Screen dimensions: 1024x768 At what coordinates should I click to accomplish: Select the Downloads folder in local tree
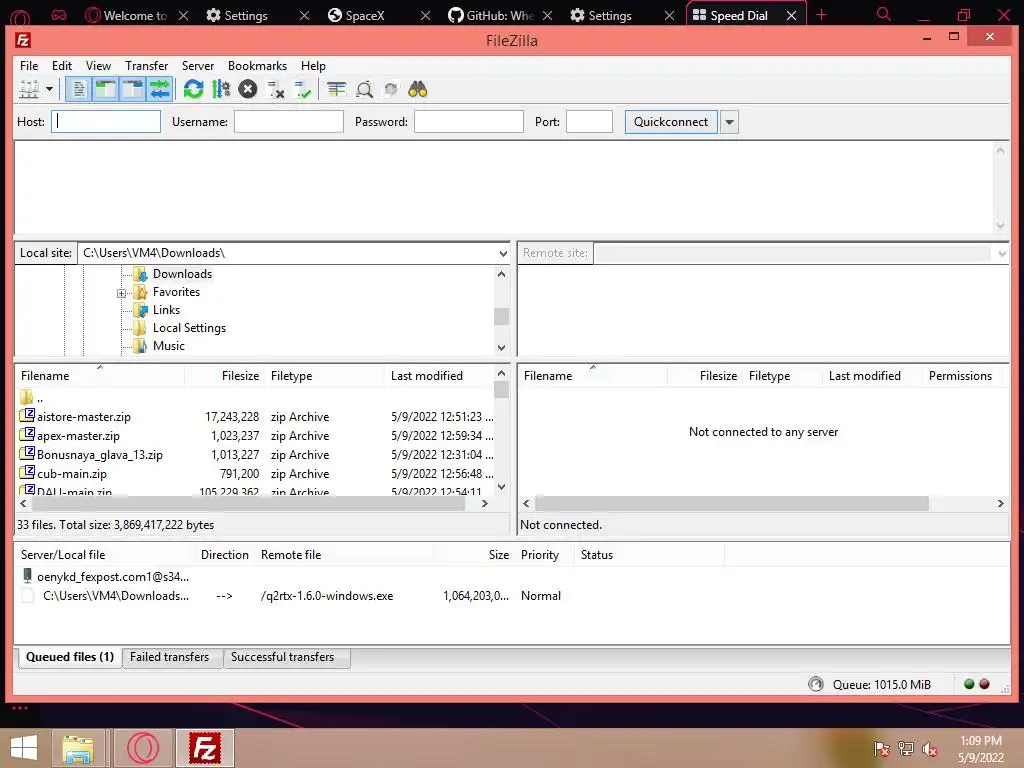(x=182, y=274)
